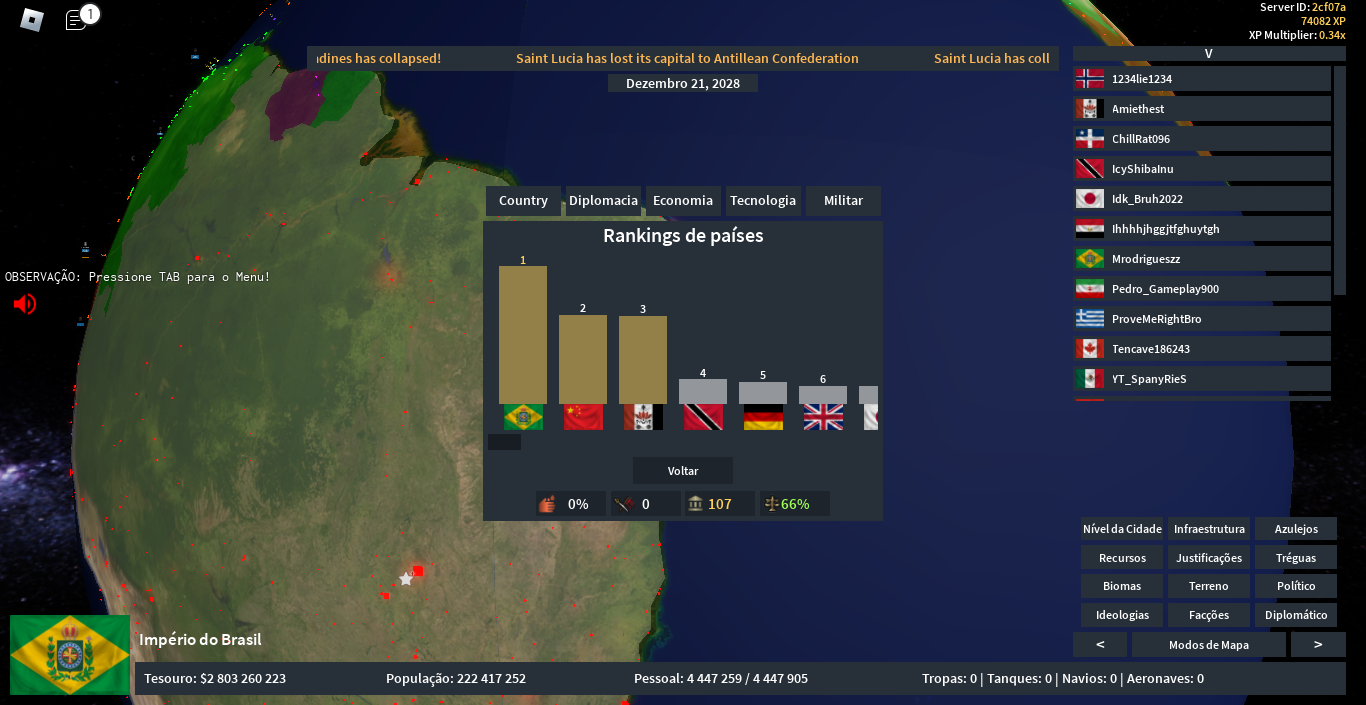Click Pessoal manpower value in bottom bar

tap(721, 679)
